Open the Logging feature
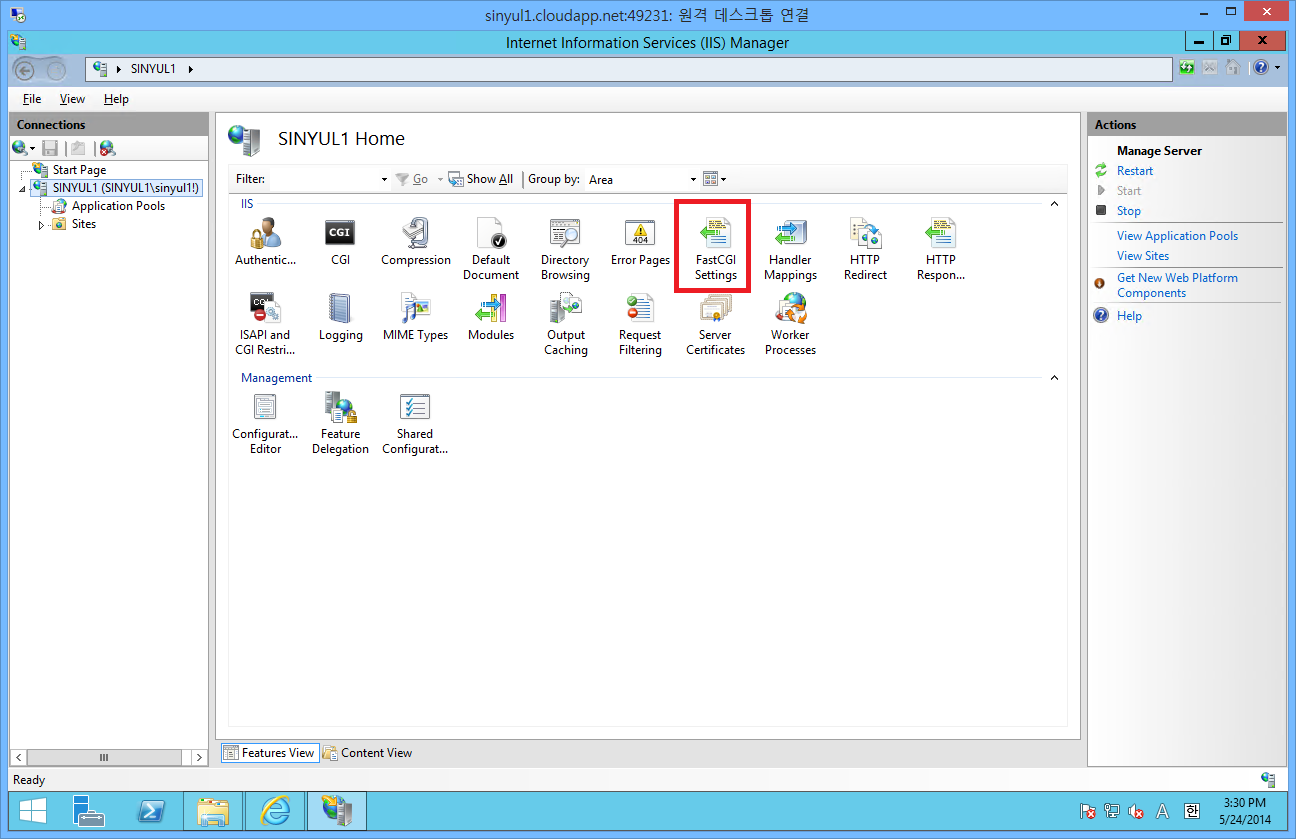The width and height of the screenshot is (1296, 839). coord(340,318)
